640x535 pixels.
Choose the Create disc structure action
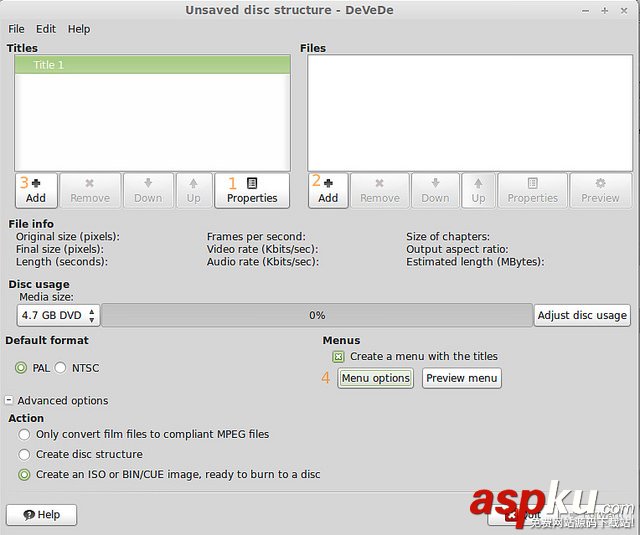[24, 454]
